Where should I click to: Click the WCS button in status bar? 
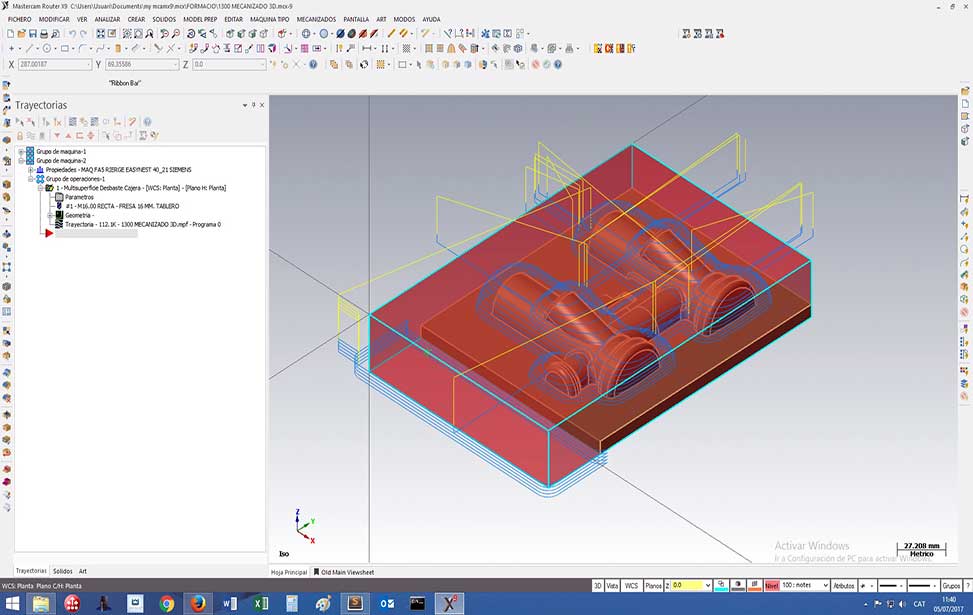(x=631, y=585)
